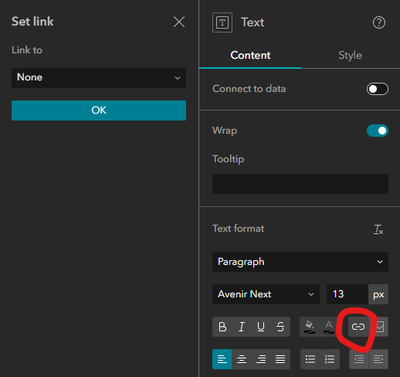400x377 pixels.
Task: Click the insert link icon
Action: [x=358, y=327]
